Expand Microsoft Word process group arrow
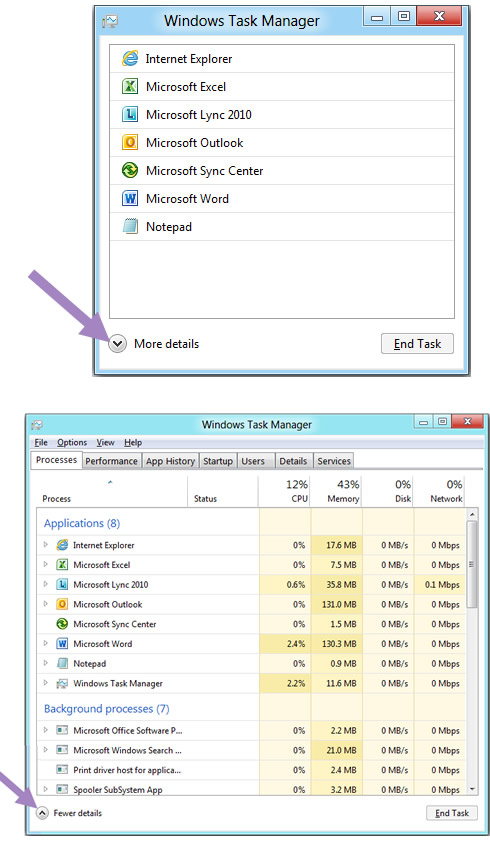This screenshot has width=490, height=843. 46,644
